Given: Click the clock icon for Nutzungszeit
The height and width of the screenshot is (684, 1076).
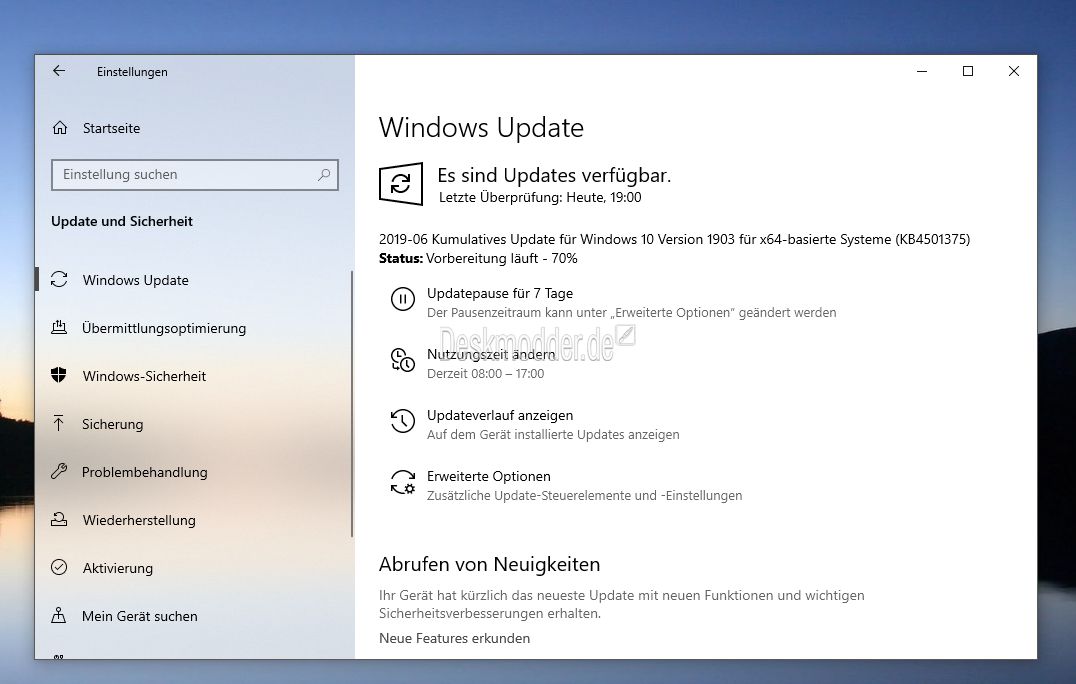Looking at the screenshot, I should [x=403, y=360].
